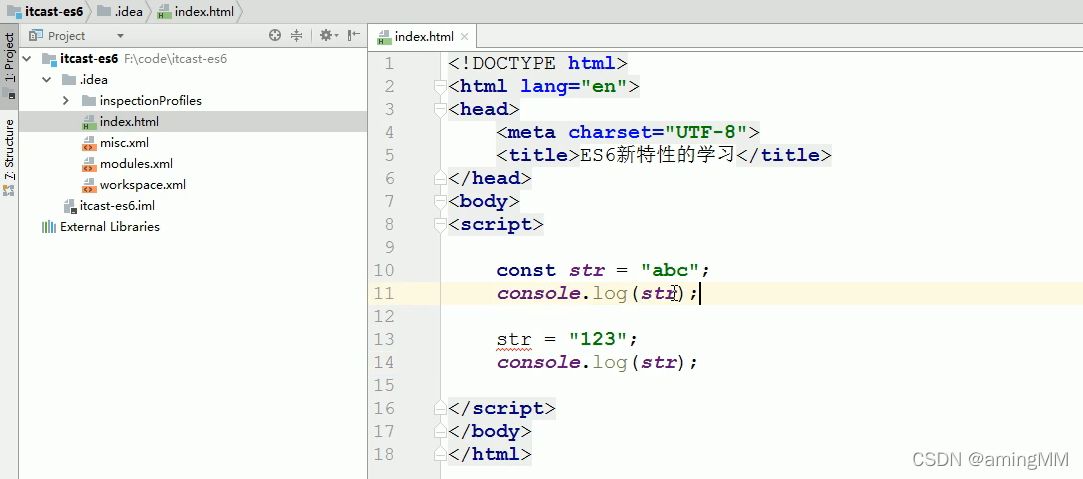Close the index.html editor tab

[x=466, y=37]
